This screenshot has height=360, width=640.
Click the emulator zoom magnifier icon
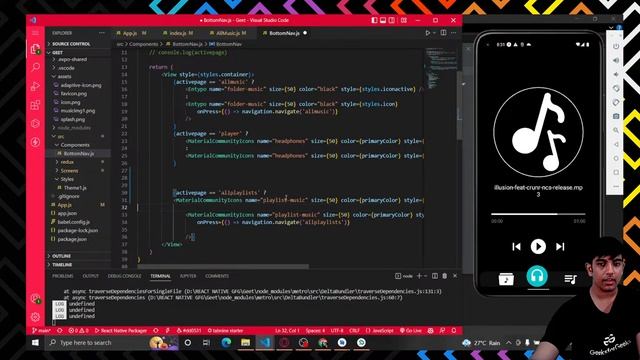tap(616, 130)
